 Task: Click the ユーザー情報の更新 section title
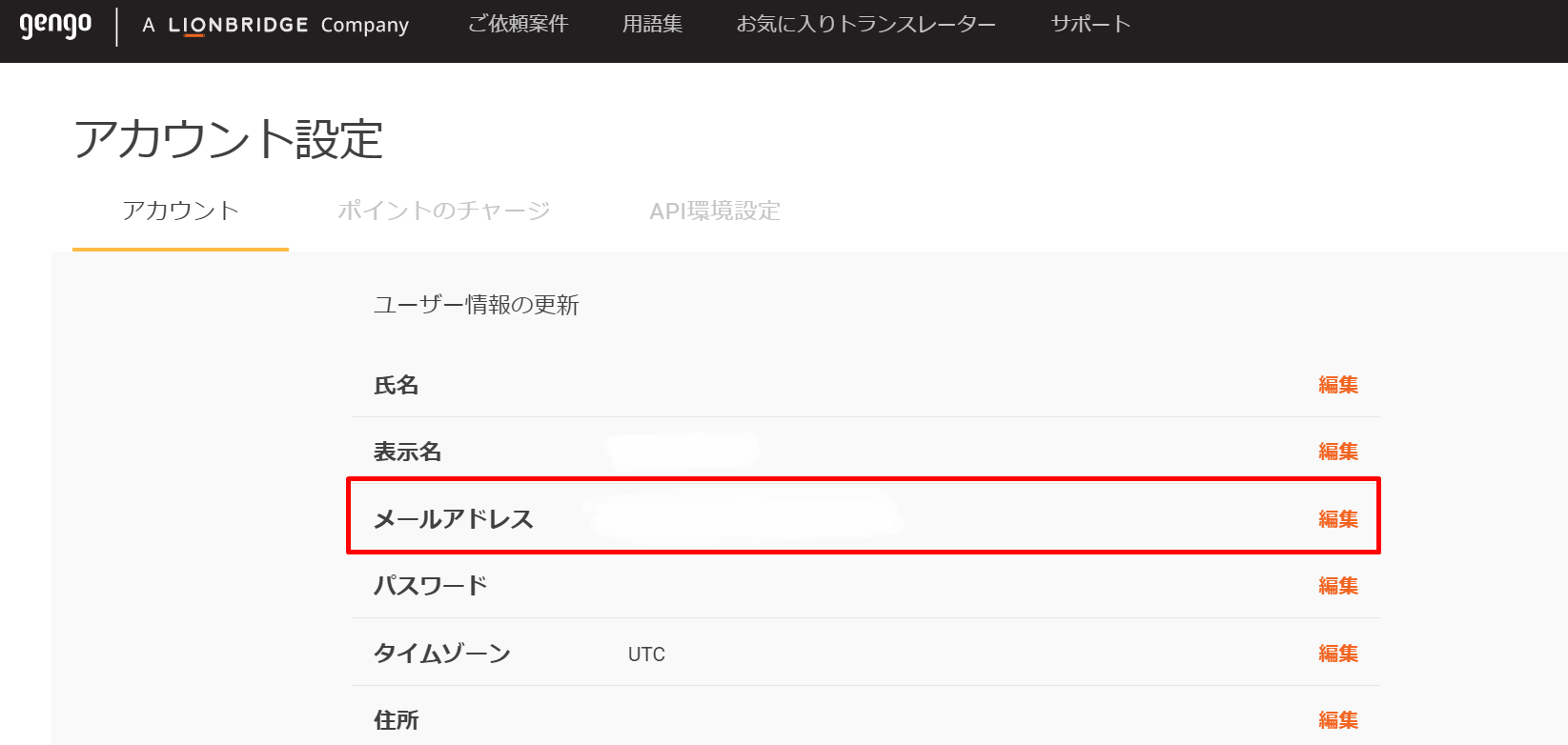tap(477, 305)
